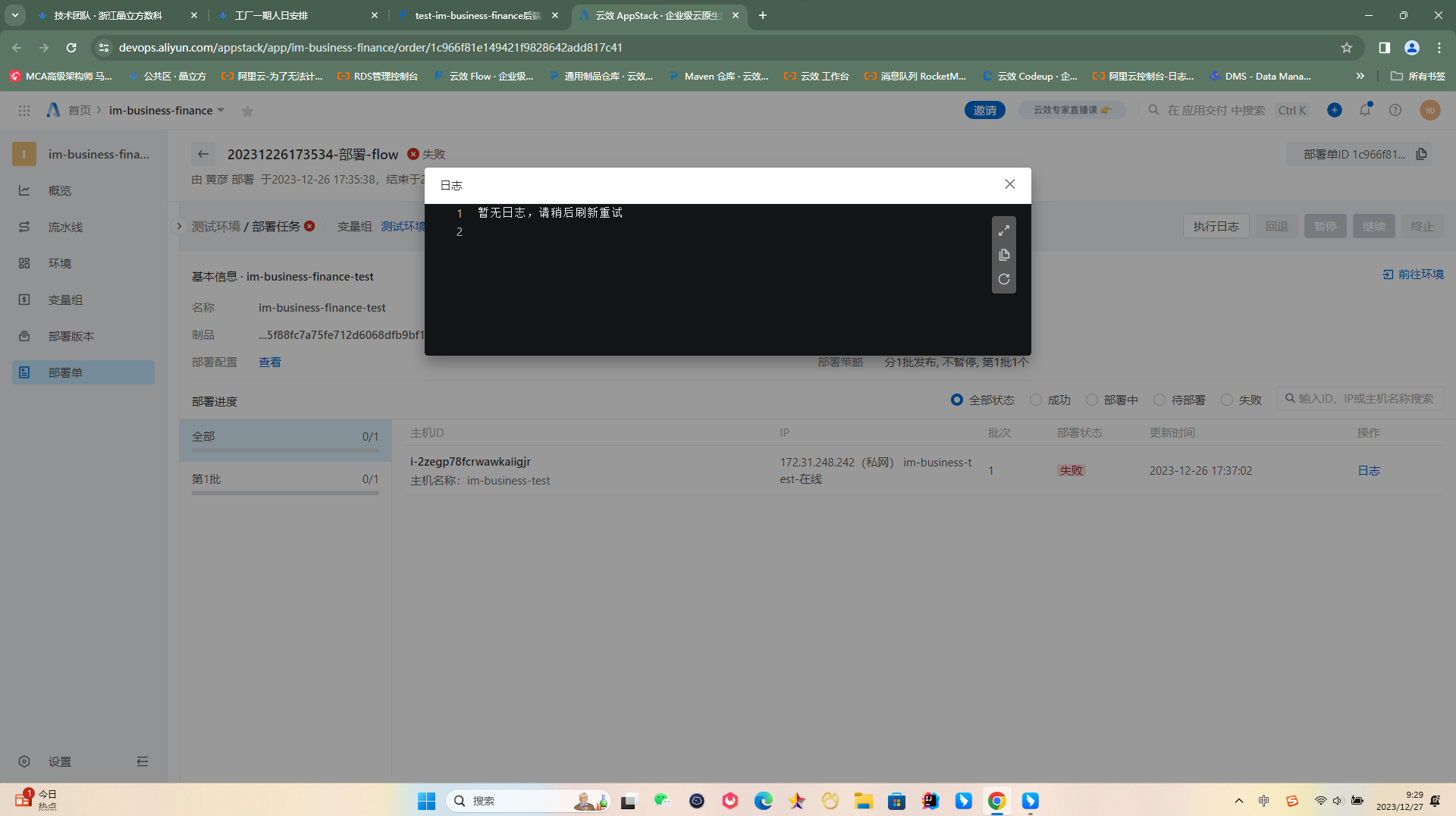1456x816 pixels.
Task: Open the 所有书签 bookmarks folder
Action: pyautogui.click(x=1418, y=76)
